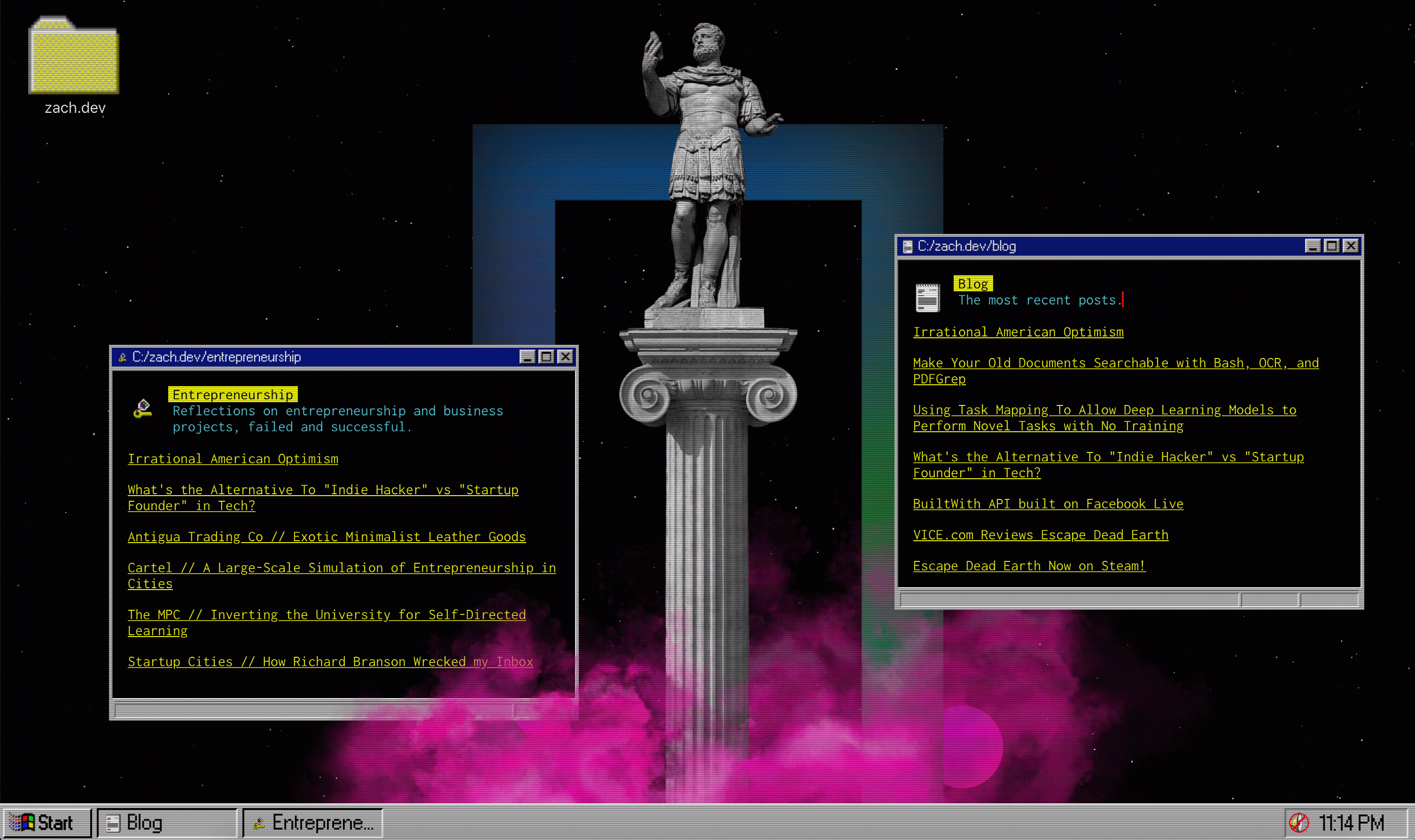
Task: Open Indie Hacker post in blog window
Action: pos(1108,465)
